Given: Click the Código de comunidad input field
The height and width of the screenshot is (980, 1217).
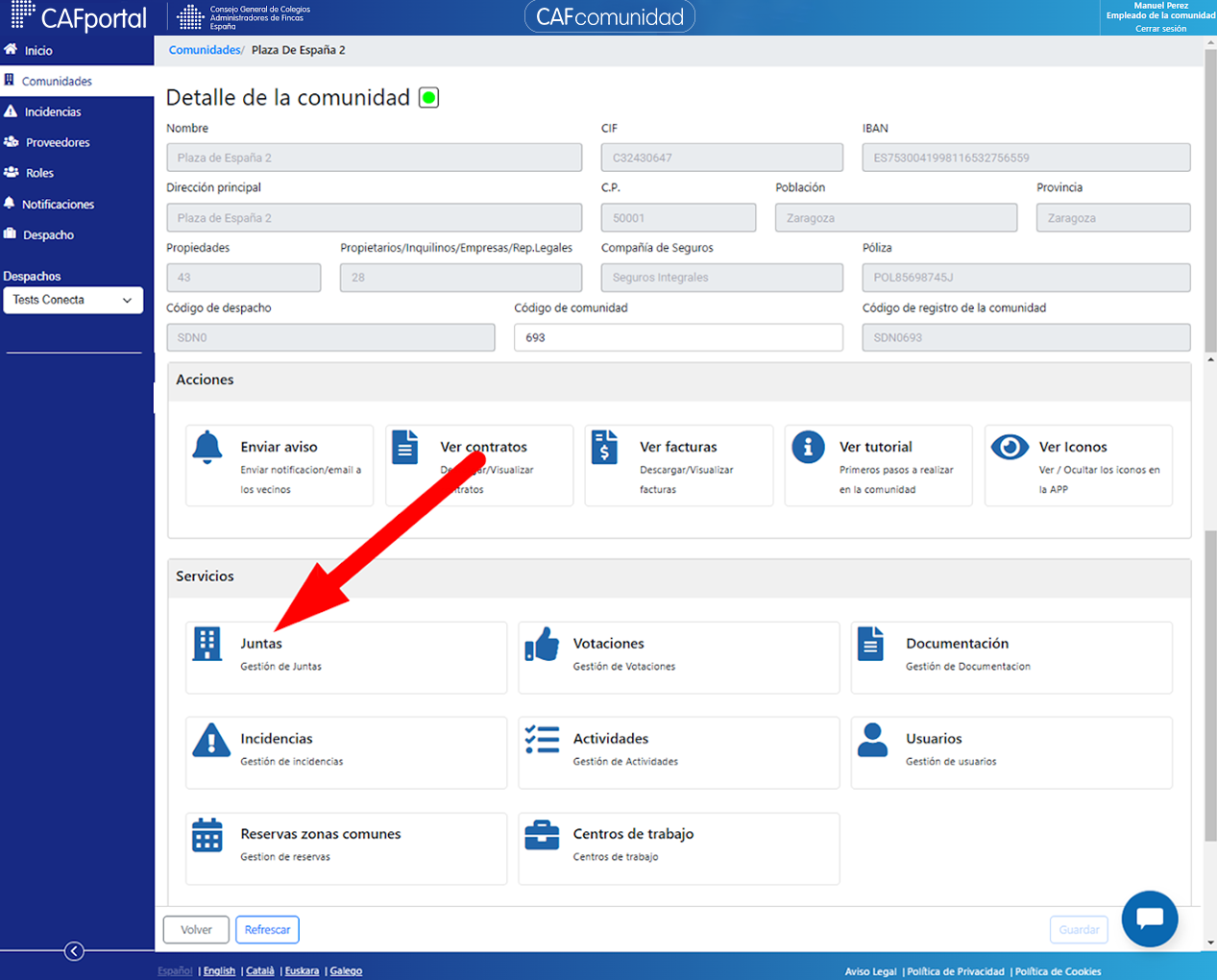Looking at the screenshot, I should click(x=678, y=337).
